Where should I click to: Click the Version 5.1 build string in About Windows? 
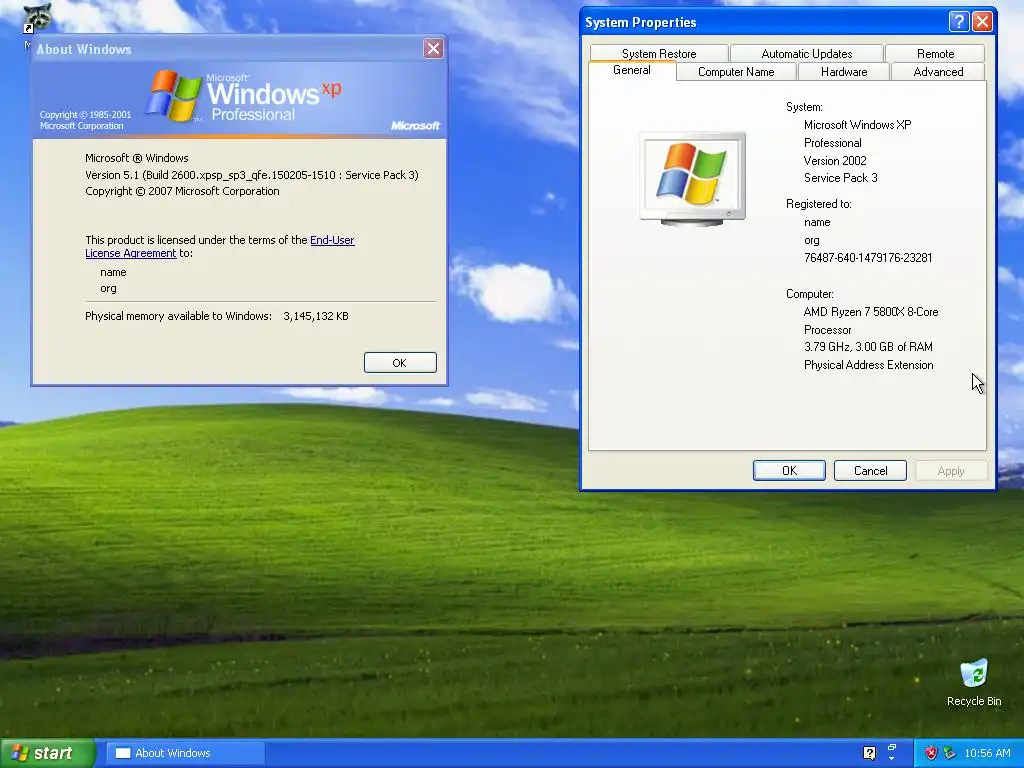pos(251,175)
